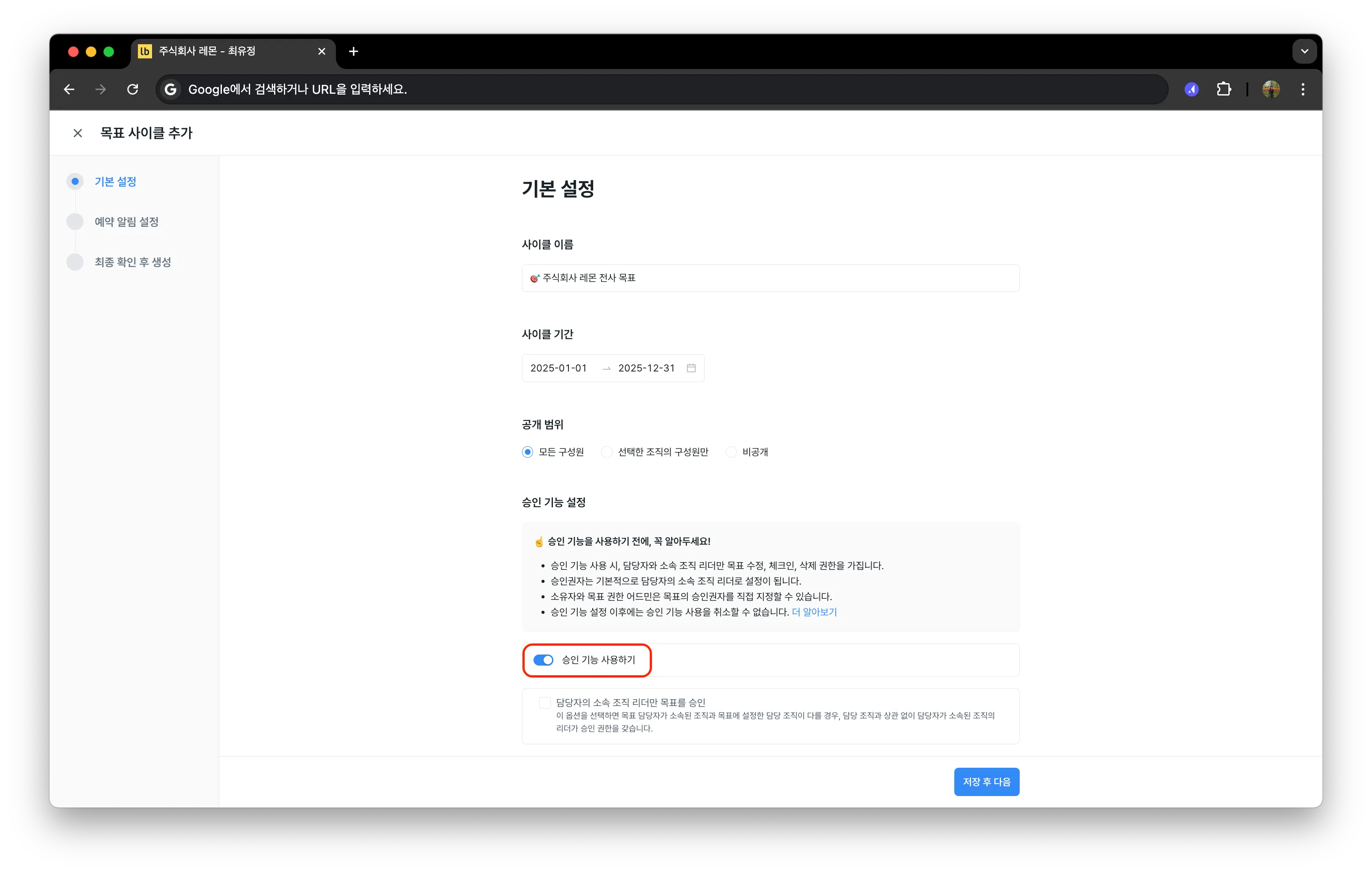The image size is (1372, 873).
Task: Reload the page with refresh icon
Action: (x=133, y=89)
